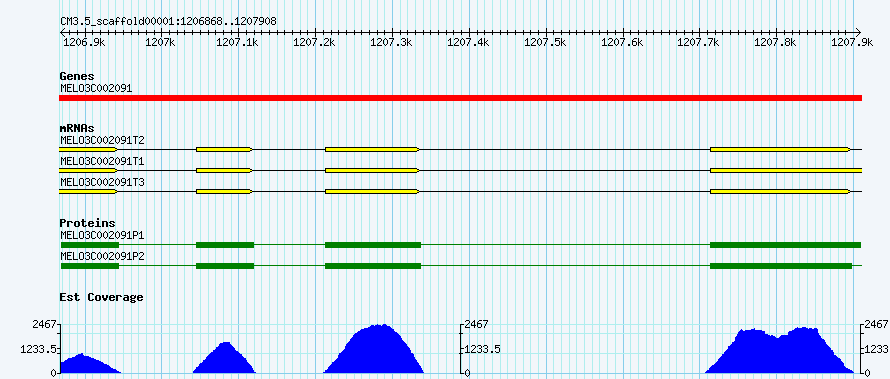Click the Proteins track title
890x379 pixels.
pos(87,223)
